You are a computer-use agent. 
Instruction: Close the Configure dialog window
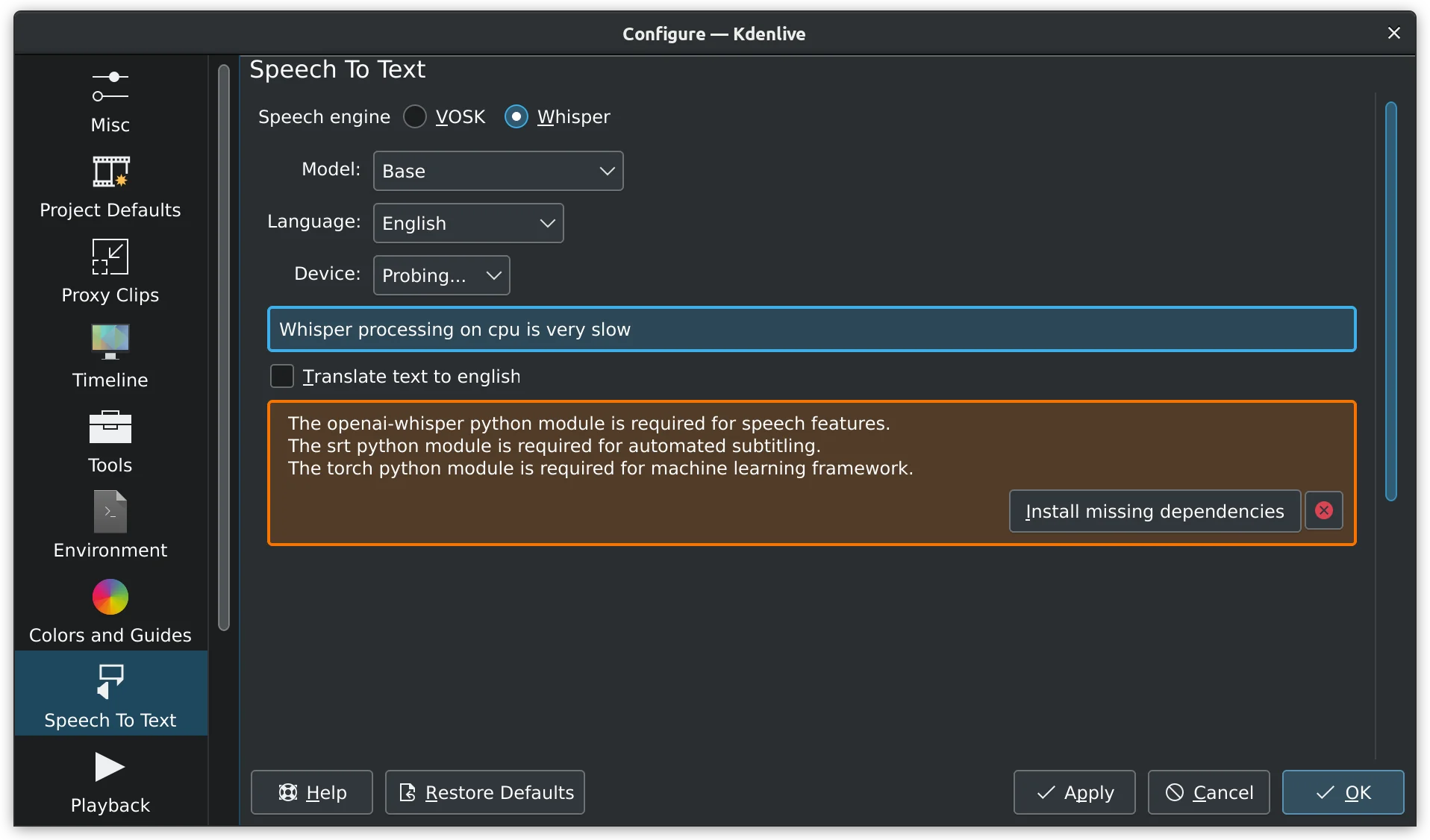coord(1393,33)
